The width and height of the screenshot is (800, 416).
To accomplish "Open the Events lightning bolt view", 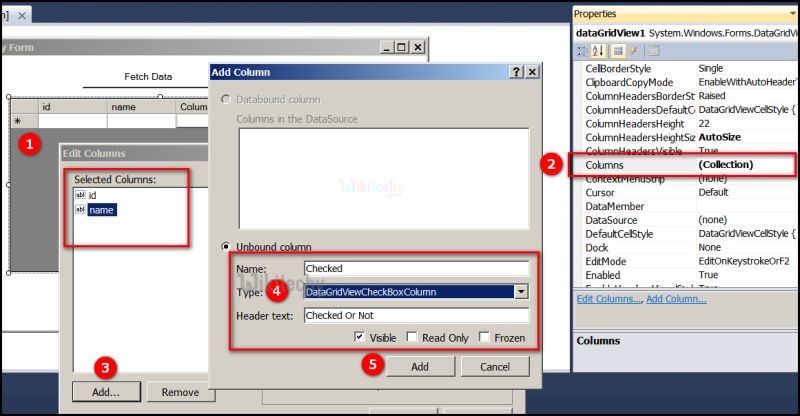I will point(634,51).
